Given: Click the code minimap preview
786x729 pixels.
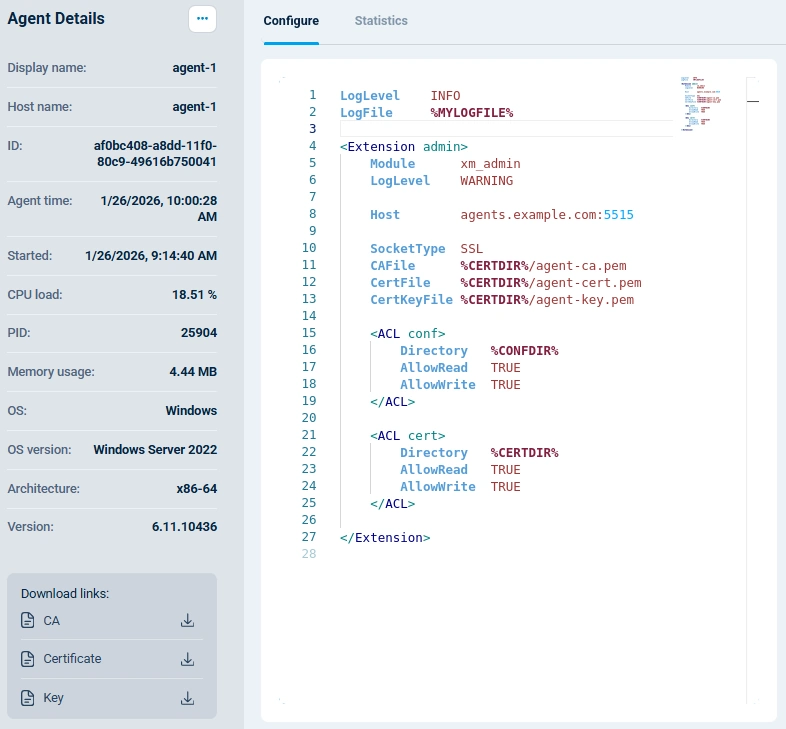Looking at the screenshot, I should point(700,104).
